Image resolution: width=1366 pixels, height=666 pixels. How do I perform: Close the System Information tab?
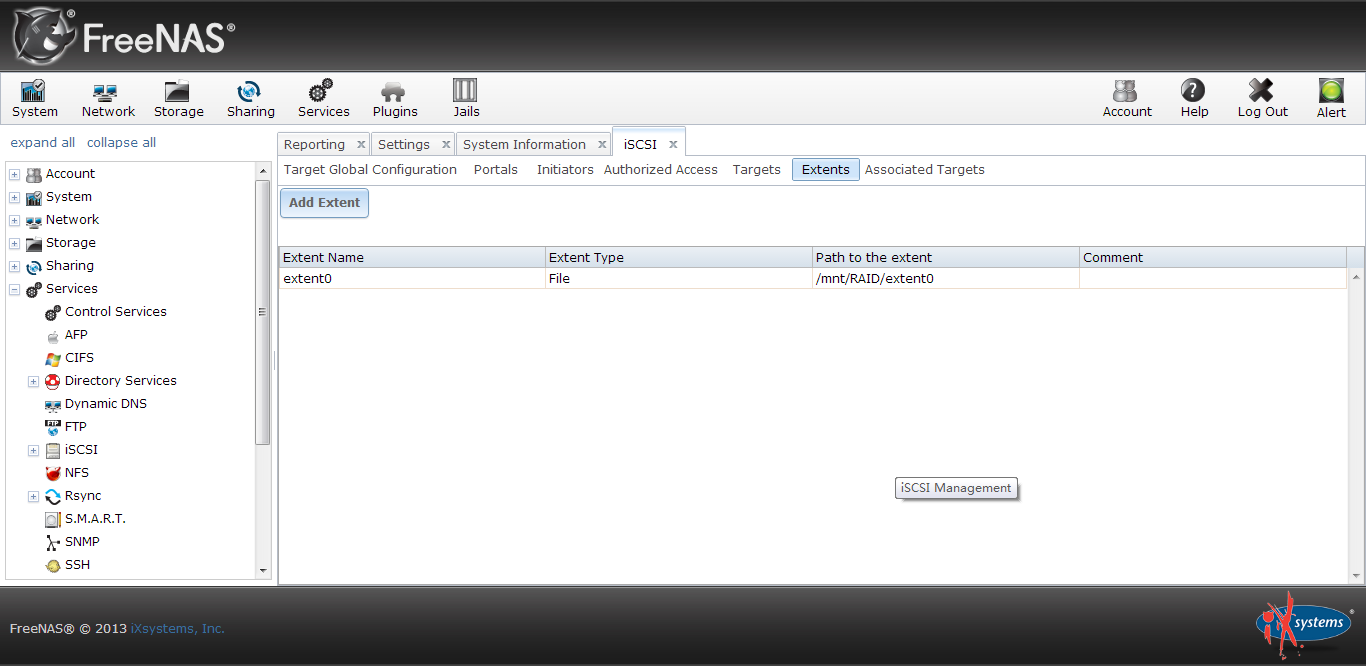[x=602, y=145]
